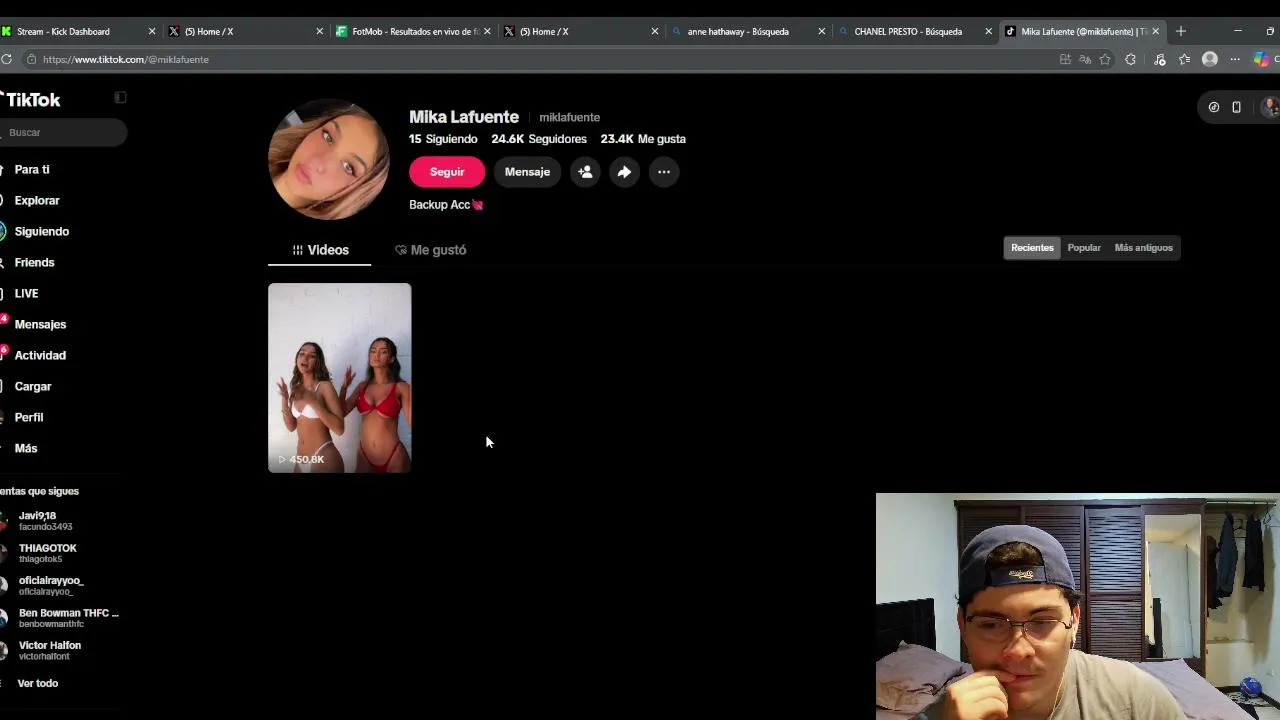Open followed account THIAGOTOK

click(x=60, y=553)
